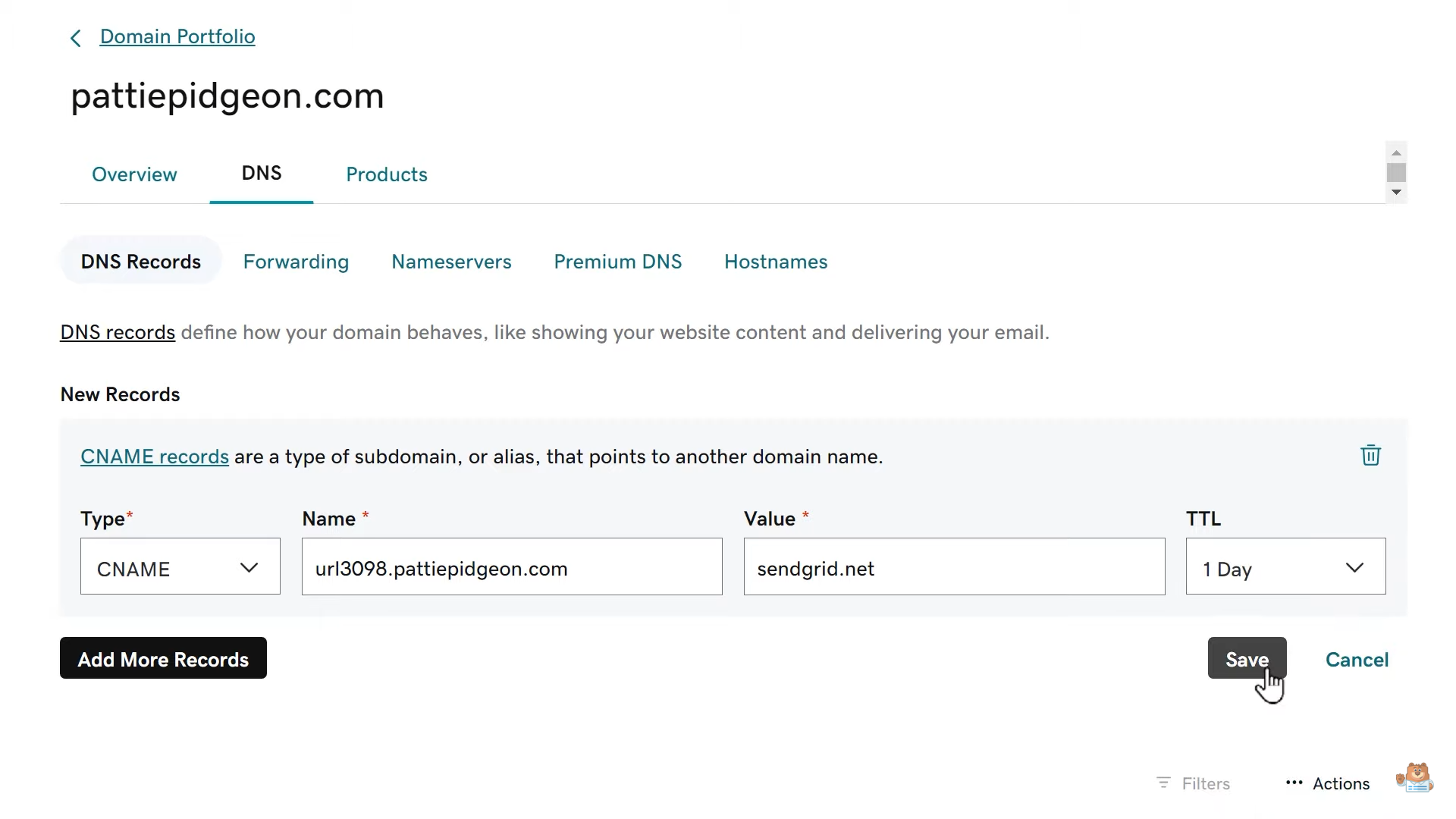Select the Nameservers tab
This screenshot has height=819, width=1456.
click(451, 262)
